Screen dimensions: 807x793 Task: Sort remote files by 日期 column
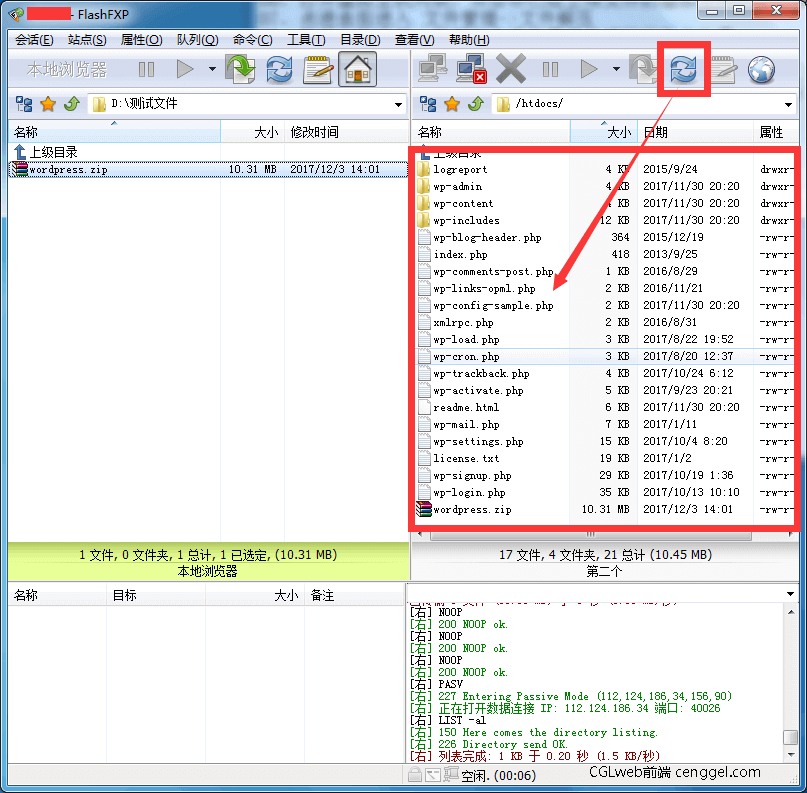[x=695, y=132]
